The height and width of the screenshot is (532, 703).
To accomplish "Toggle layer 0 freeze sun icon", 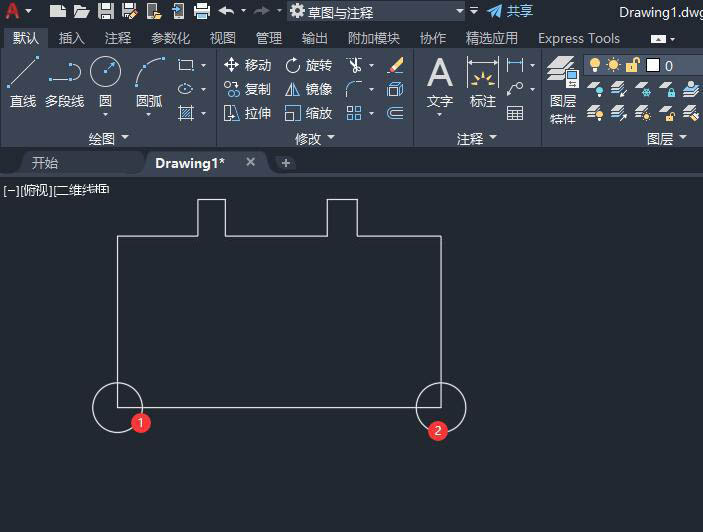I will point(613,65).
